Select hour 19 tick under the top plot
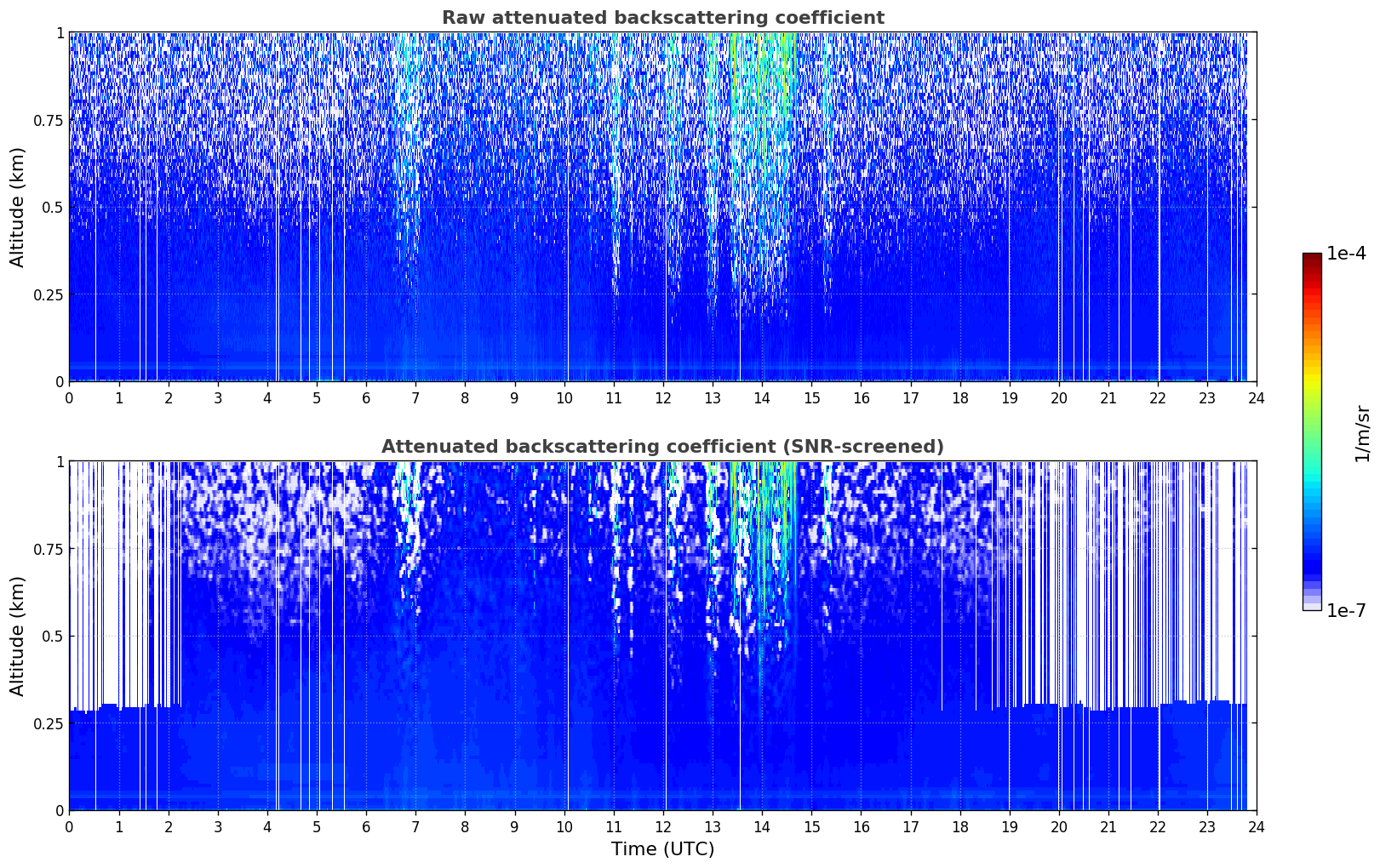This screenshot has width=1380, height=868. (x=1009, y=397)
